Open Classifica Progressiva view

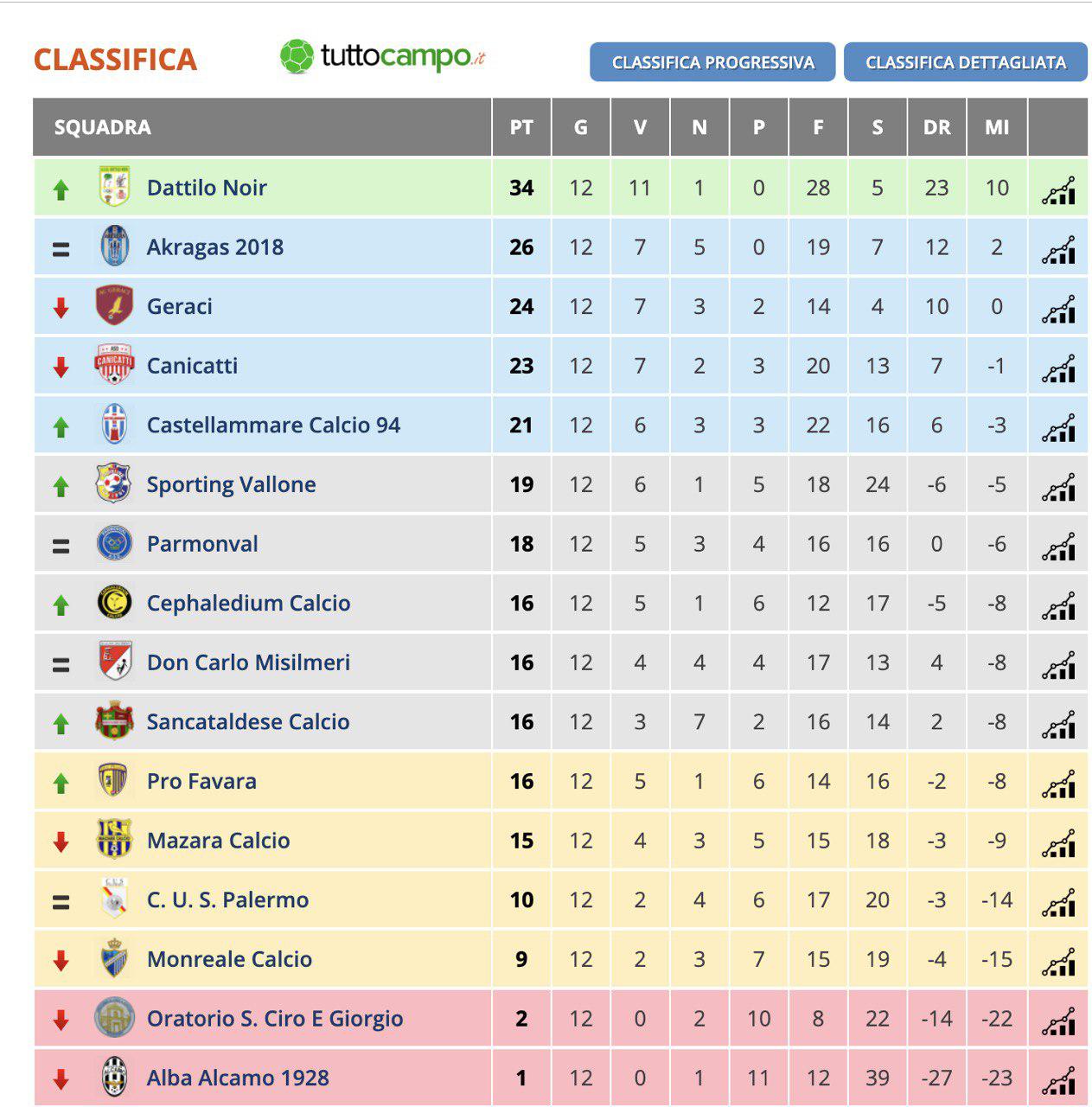point(712,62)
